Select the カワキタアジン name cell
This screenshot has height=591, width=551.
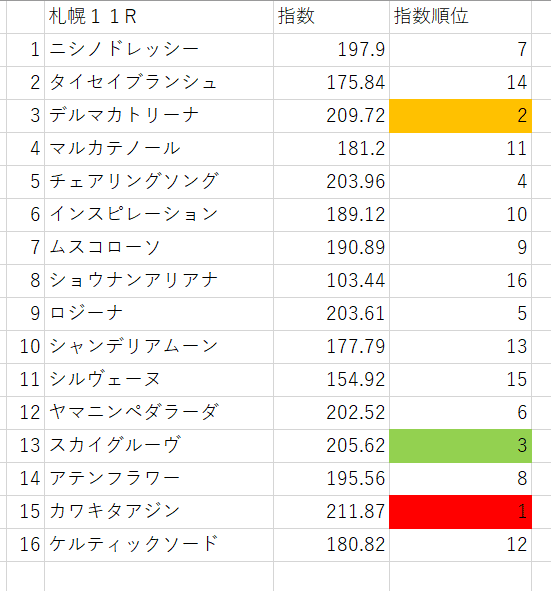coord(159,512)
